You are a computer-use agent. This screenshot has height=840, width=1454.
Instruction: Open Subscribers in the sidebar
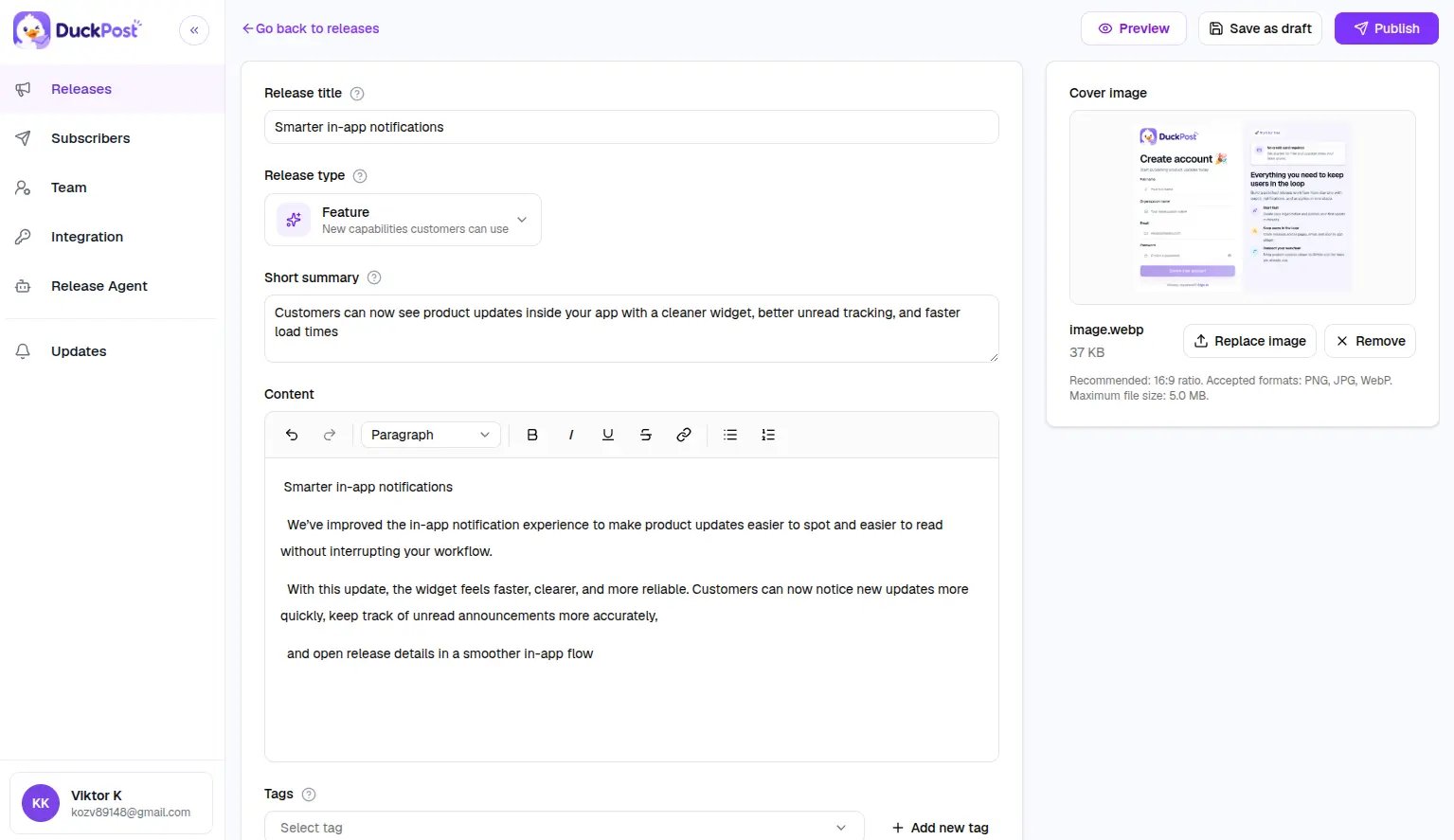[112, 138]
